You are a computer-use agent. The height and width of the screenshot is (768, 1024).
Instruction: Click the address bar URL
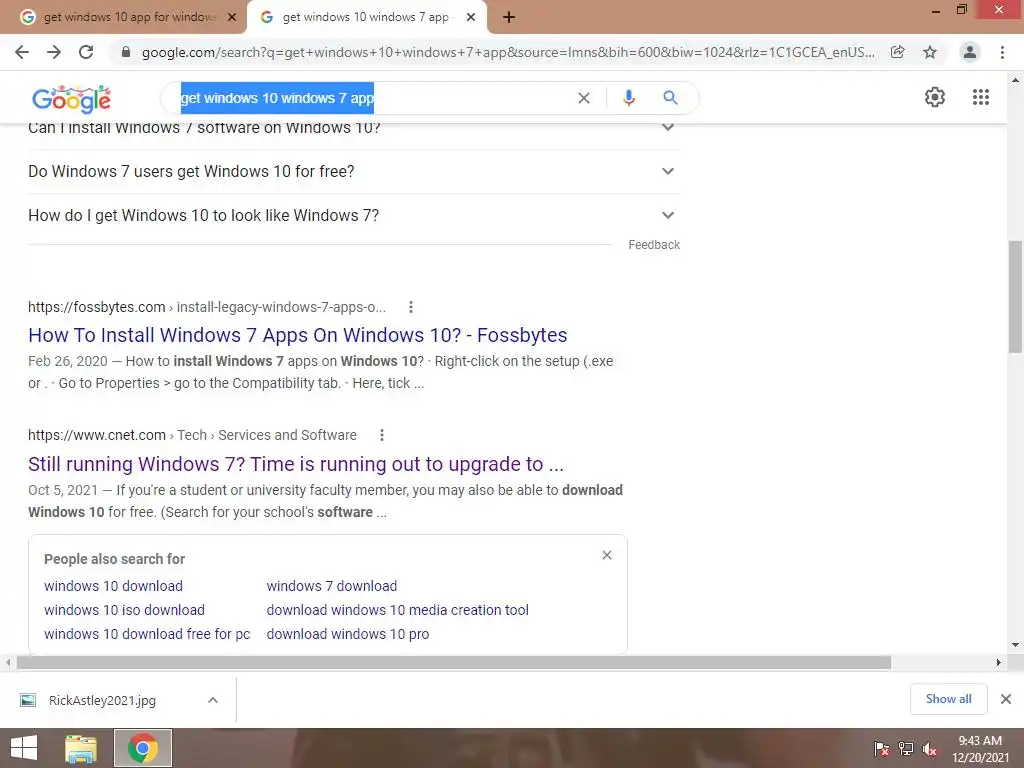pos(507,52)
